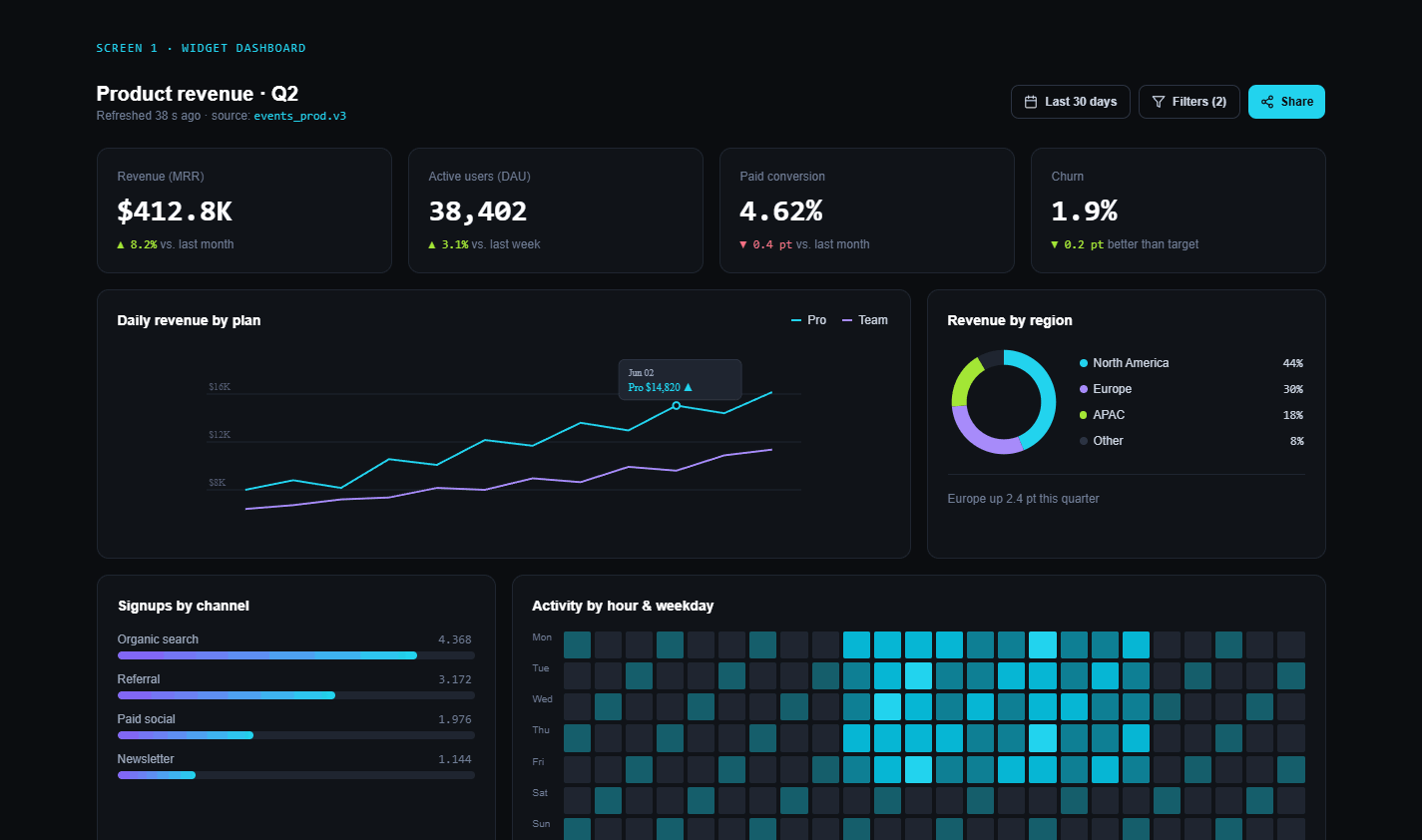Click the Referral progress bar
The width and height of the screenshot is (1422, 840).
296,695
